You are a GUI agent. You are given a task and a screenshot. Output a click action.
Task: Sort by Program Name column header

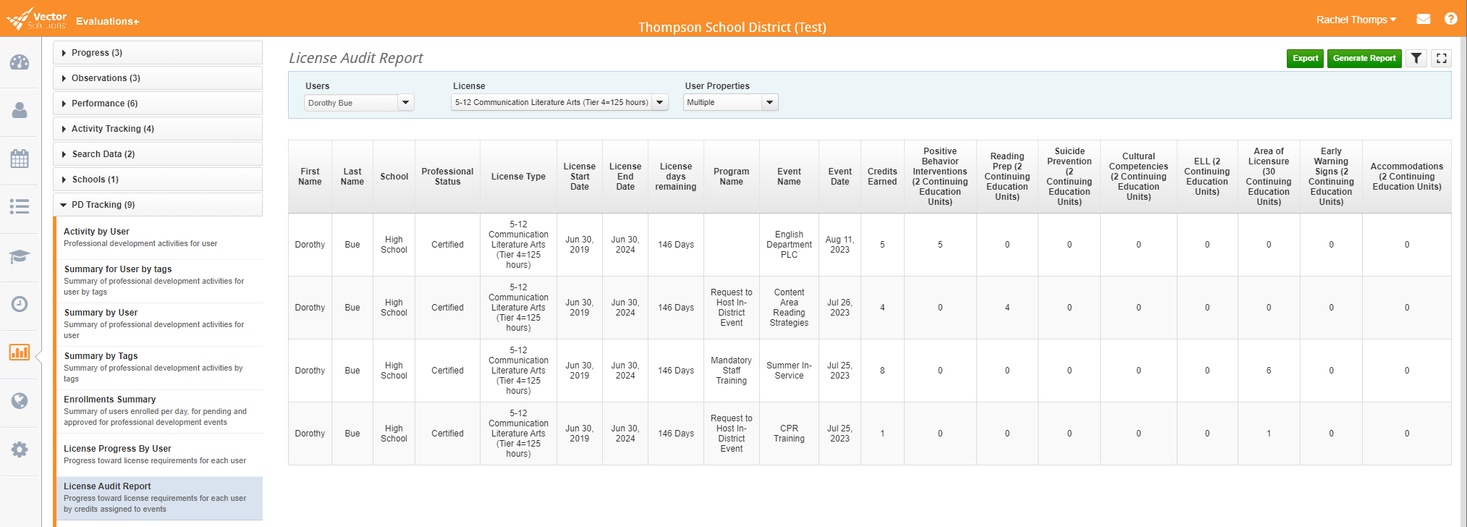[731, 176]
